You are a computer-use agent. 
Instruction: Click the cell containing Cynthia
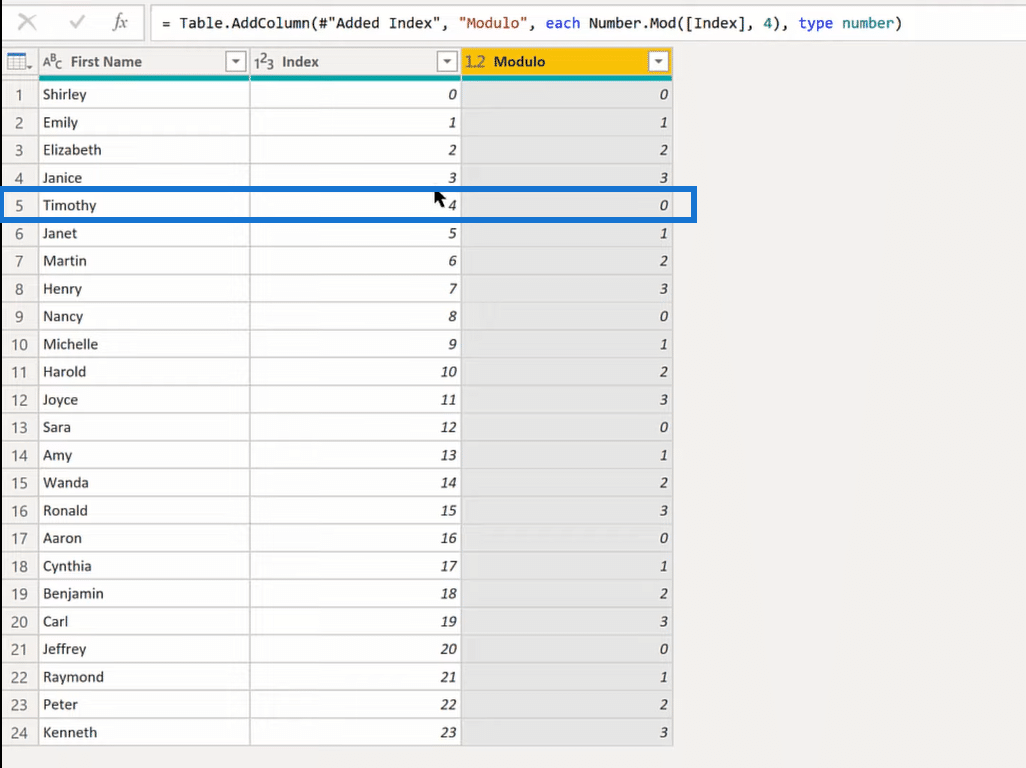tap(144, 566)
